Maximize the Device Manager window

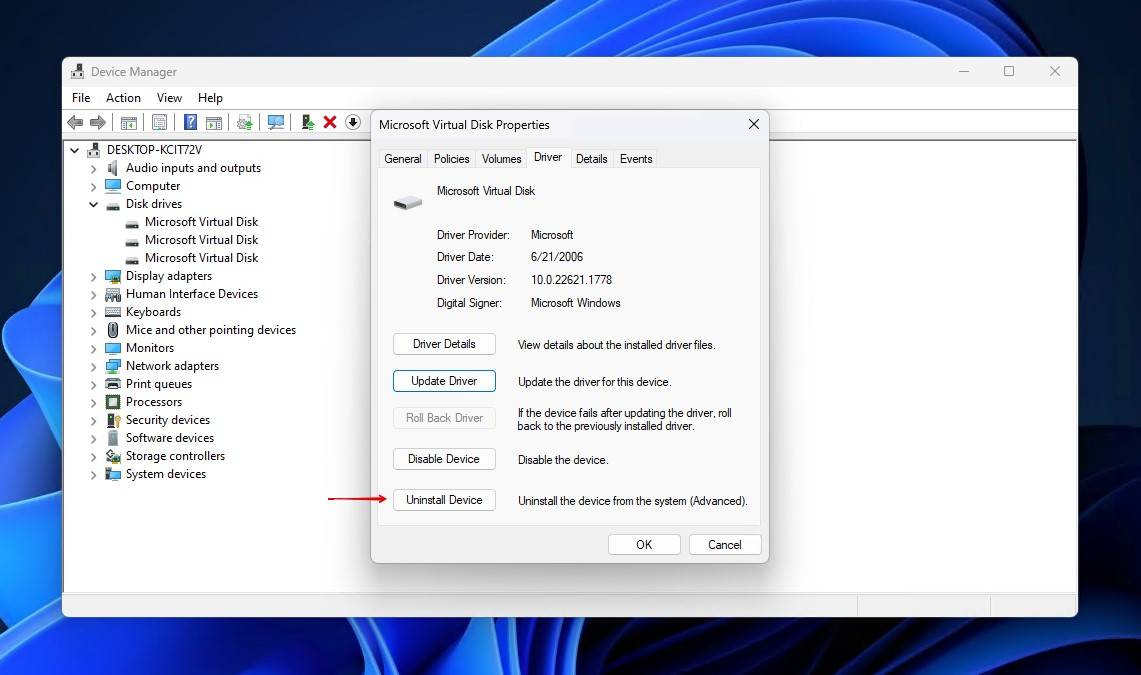(1009, 71)
